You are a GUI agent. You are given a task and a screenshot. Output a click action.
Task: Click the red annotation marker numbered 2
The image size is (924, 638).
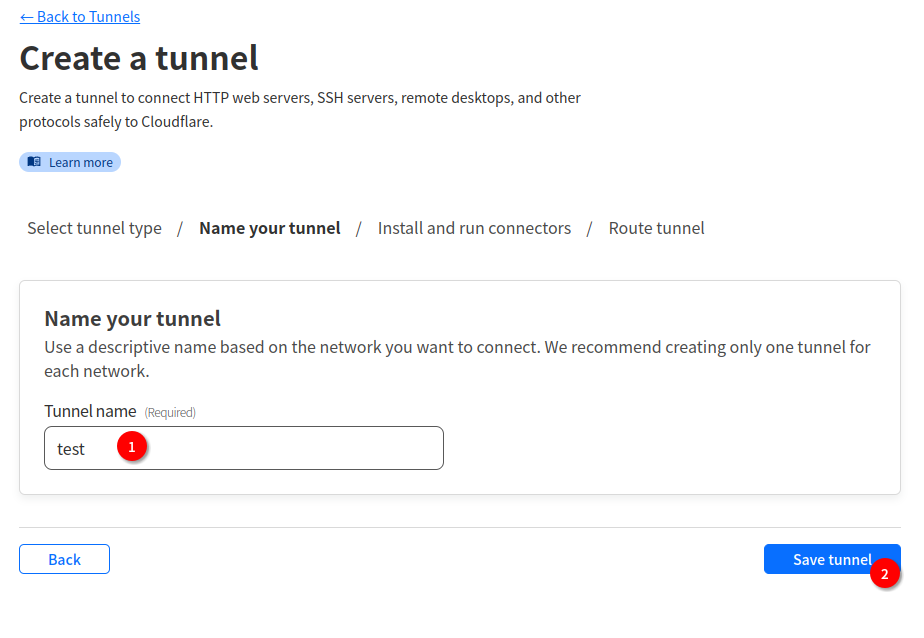click(x=884, y=574)
